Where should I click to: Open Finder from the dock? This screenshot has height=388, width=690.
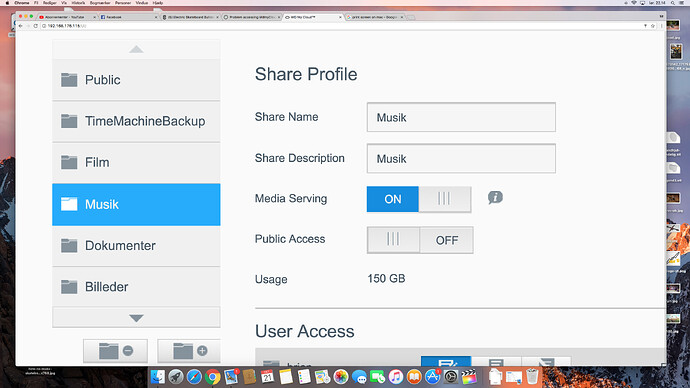[158, 377]
